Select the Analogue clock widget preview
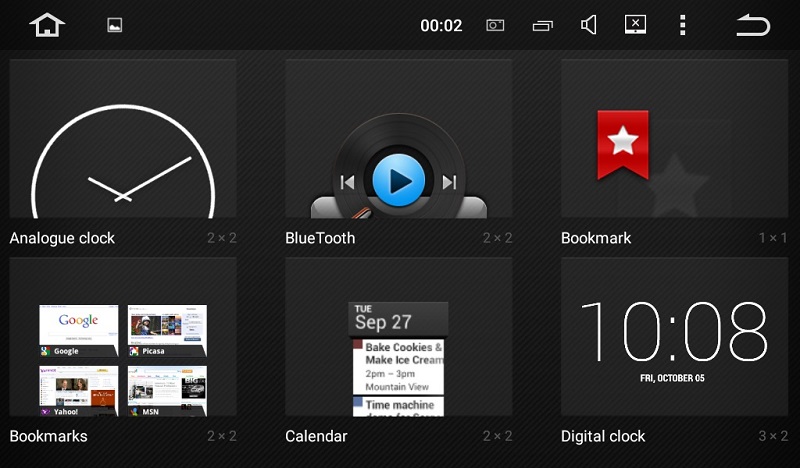800x468 pixels. (x=123, y=140)
